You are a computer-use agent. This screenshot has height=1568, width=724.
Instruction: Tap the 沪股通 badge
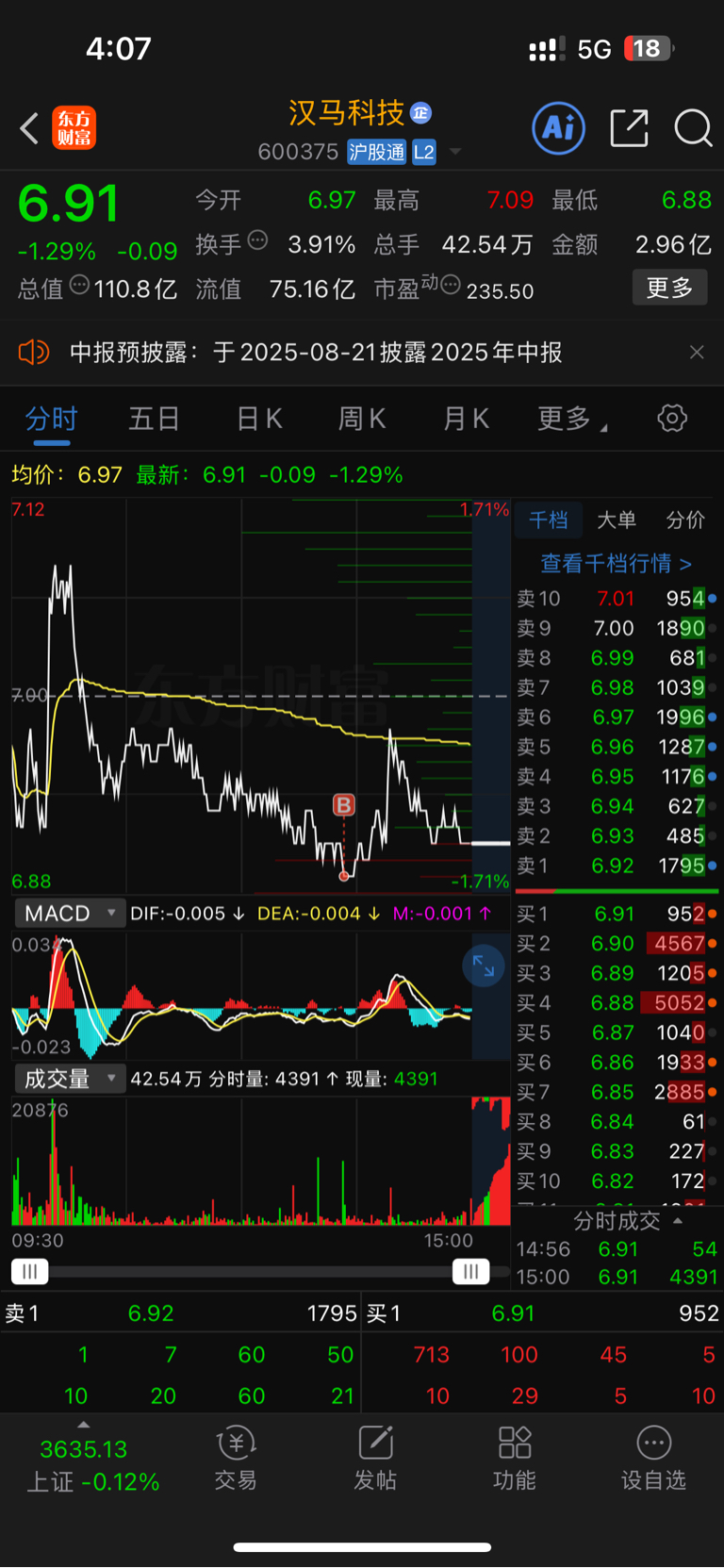376,152
